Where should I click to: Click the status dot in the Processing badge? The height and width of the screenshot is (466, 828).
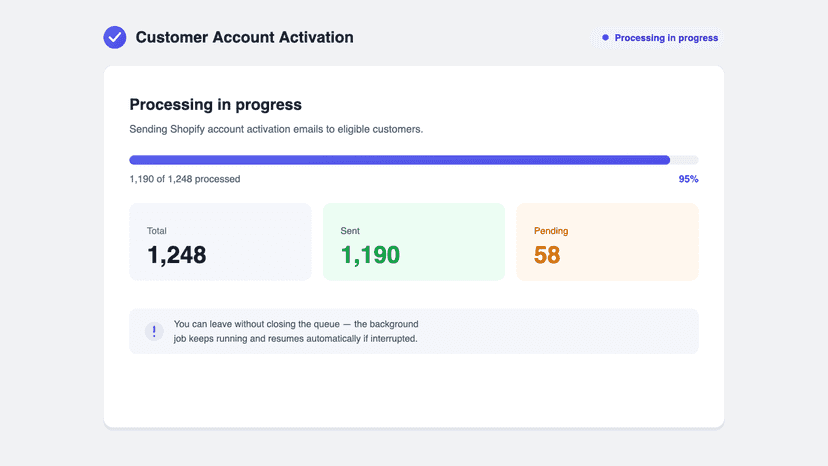pyautogui.click(x=606, y=38)
